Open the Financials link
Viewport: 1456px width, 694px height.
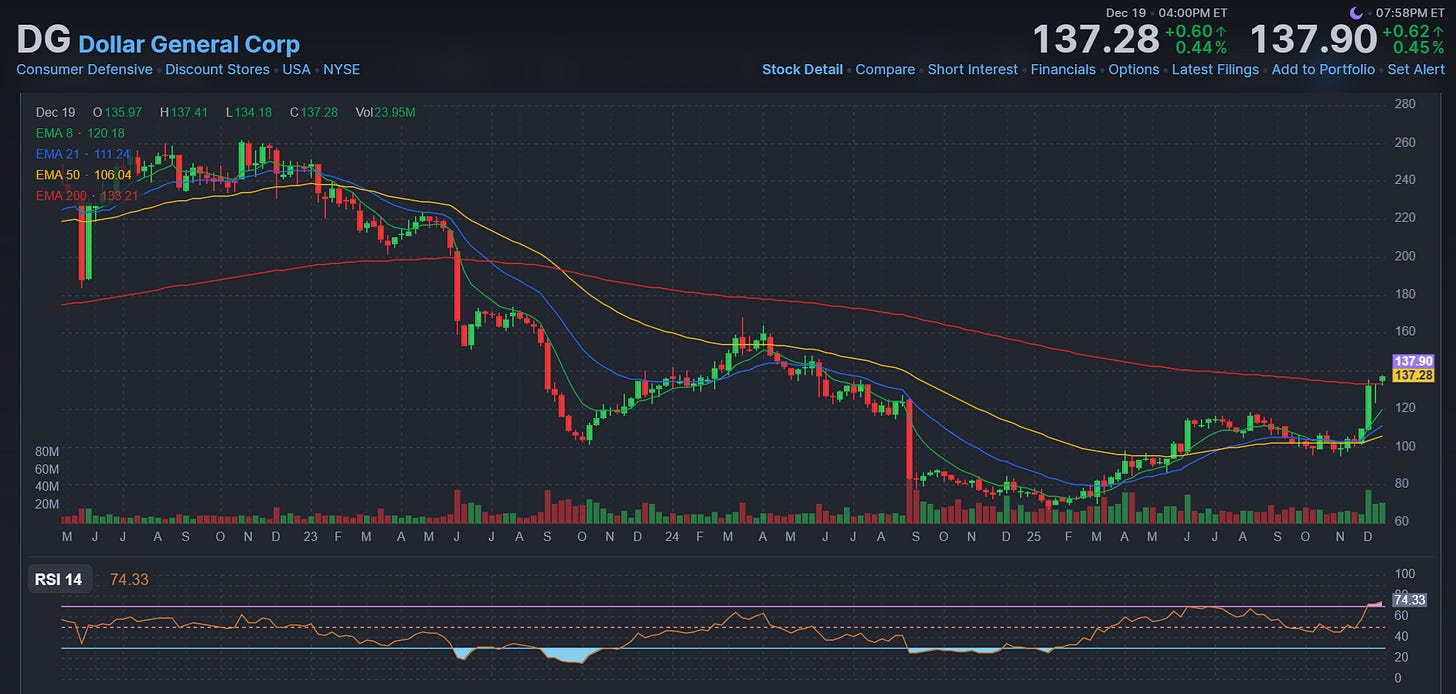(x=1063, y=70)
